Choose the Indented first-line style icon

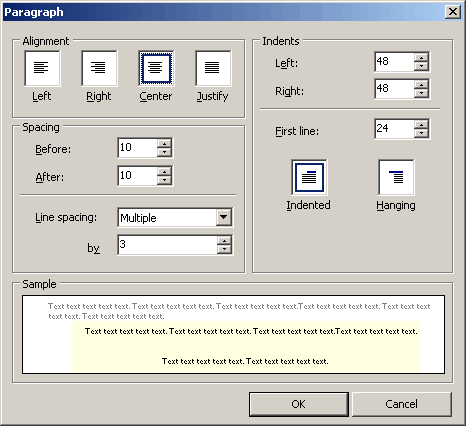(309, 177)
